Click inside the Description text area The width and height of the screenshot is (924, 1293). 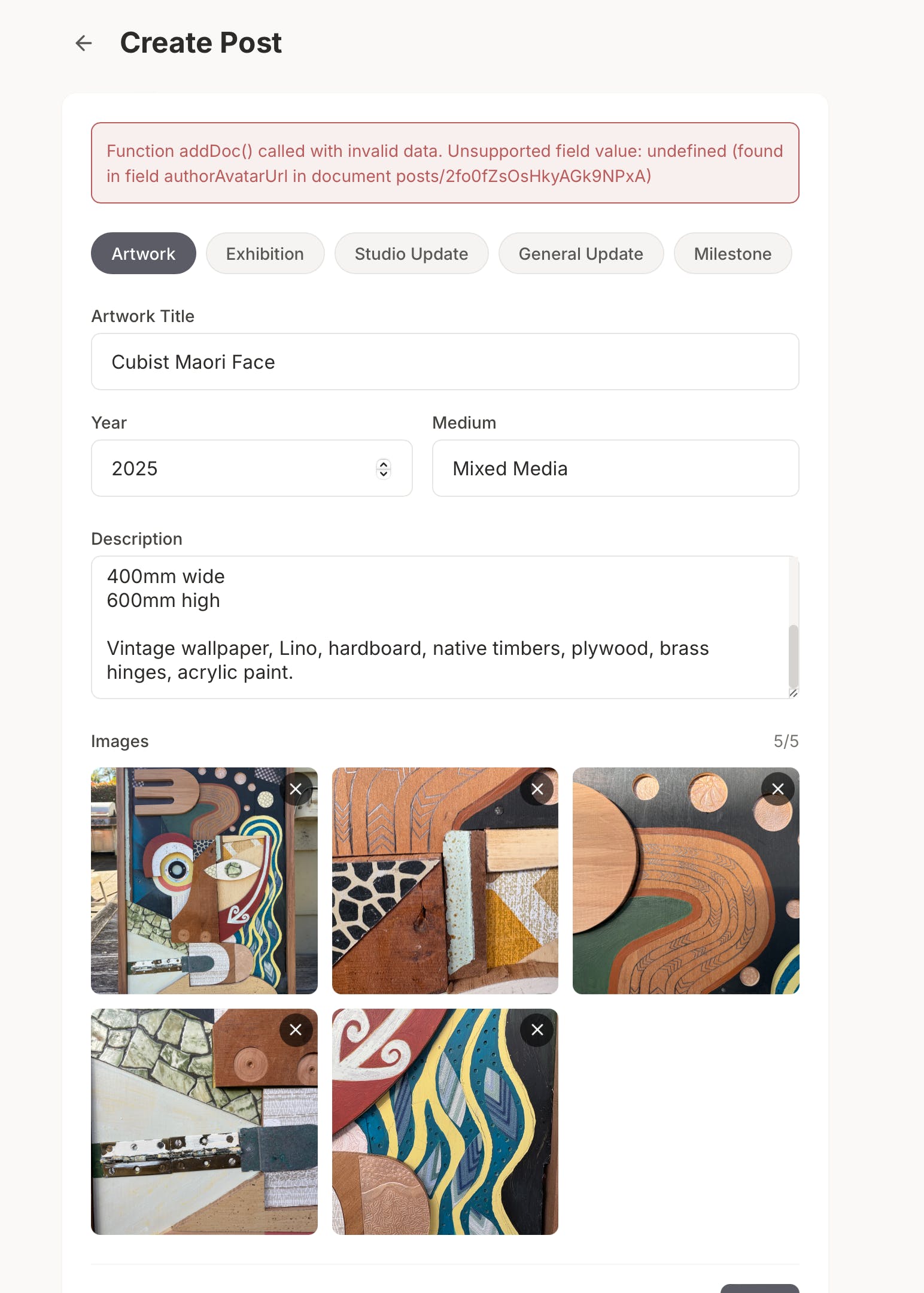tap(440, 627)
